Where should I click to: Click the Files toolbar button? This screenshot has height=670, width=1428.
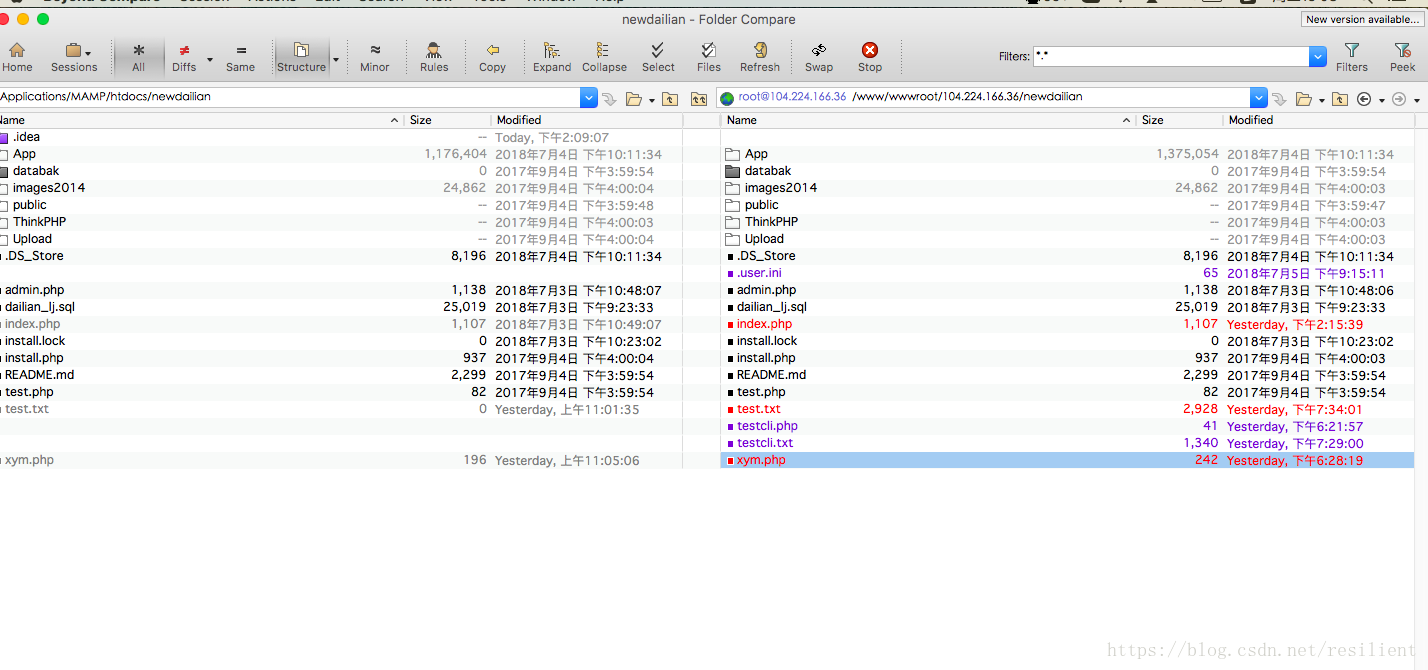(709, 57)
